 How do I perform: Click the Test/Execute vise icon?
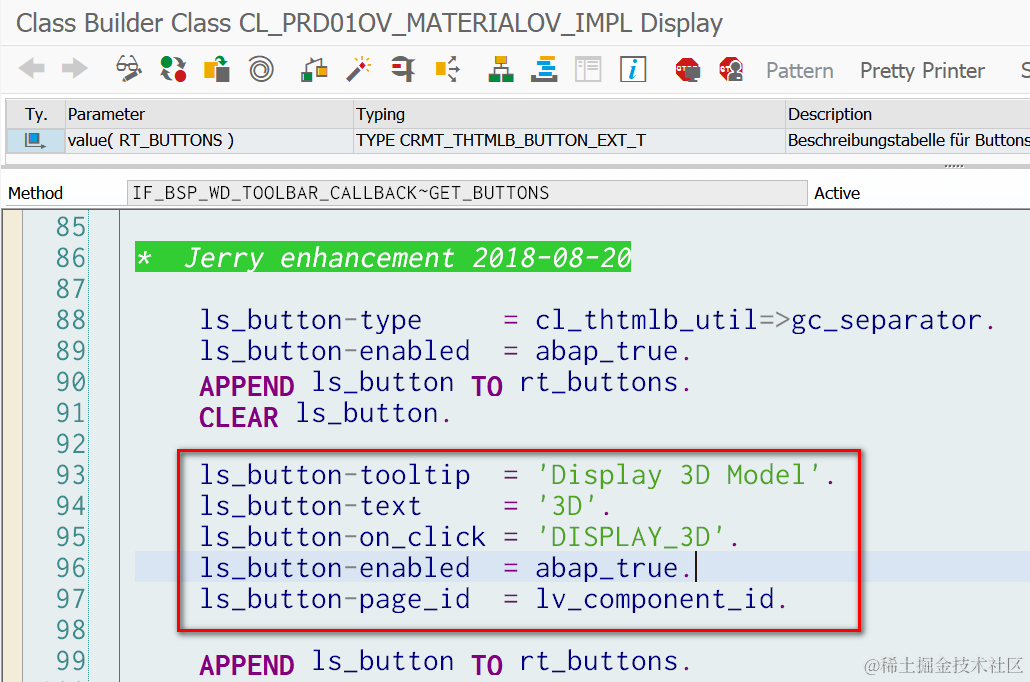[403, 68]
